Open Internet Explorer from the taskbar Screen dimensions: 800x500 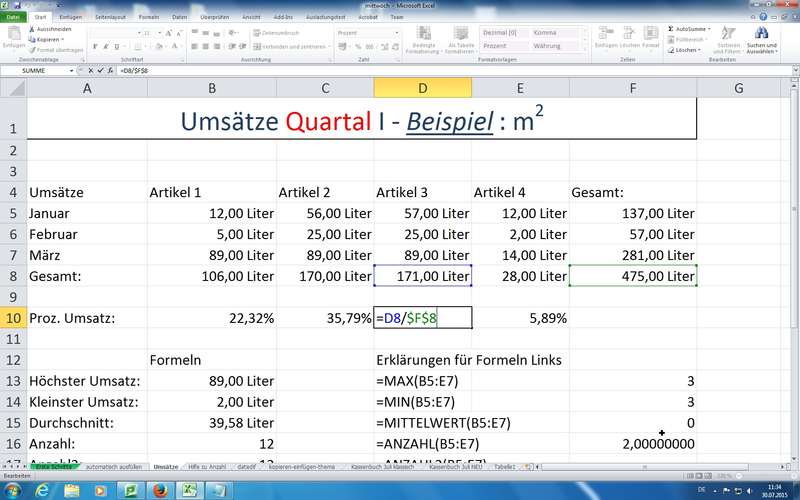point(43,491)
